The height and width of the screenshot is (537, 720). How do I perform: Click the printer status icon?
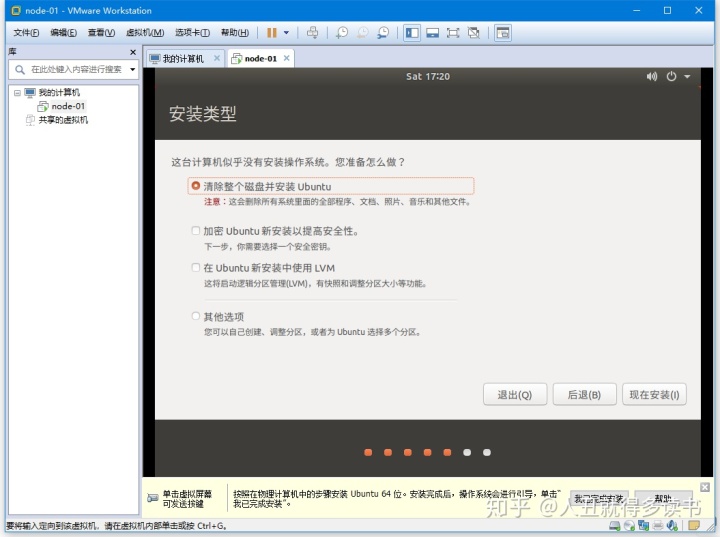658,525
